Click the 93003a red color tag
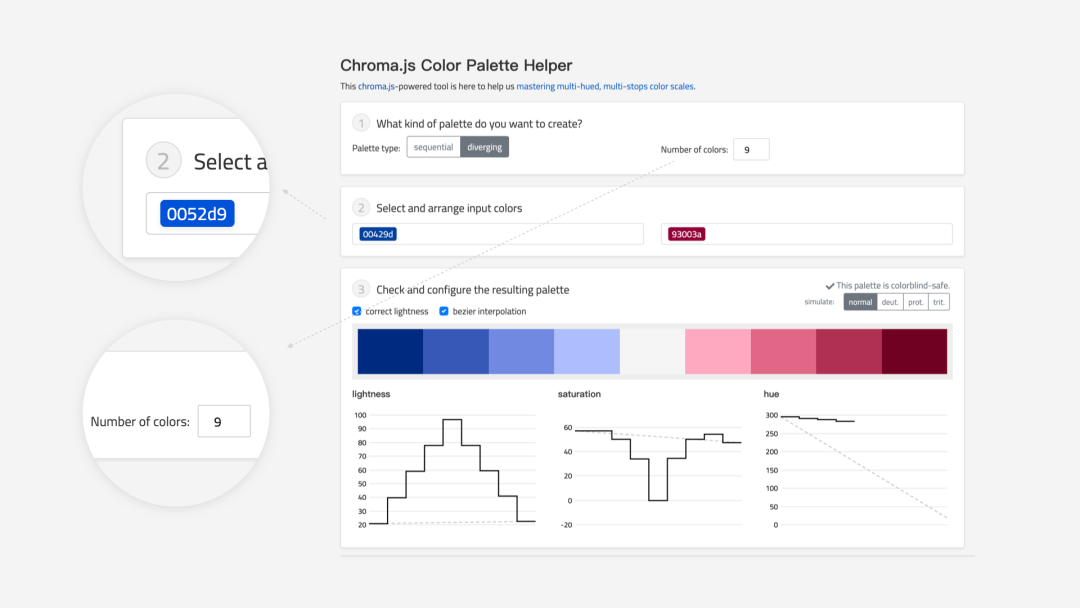 point(687,234)
